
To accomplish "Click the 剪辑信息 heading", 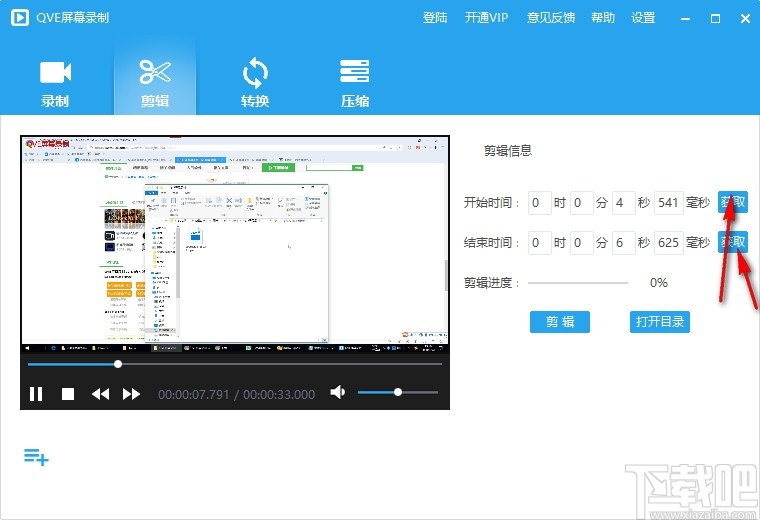I will tap(507, 151).
